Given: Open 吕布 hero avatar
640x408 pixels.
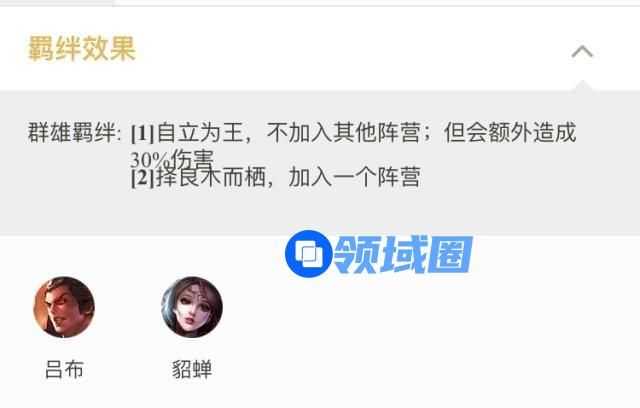Looking at the screenshot, I should pos(64,307).
